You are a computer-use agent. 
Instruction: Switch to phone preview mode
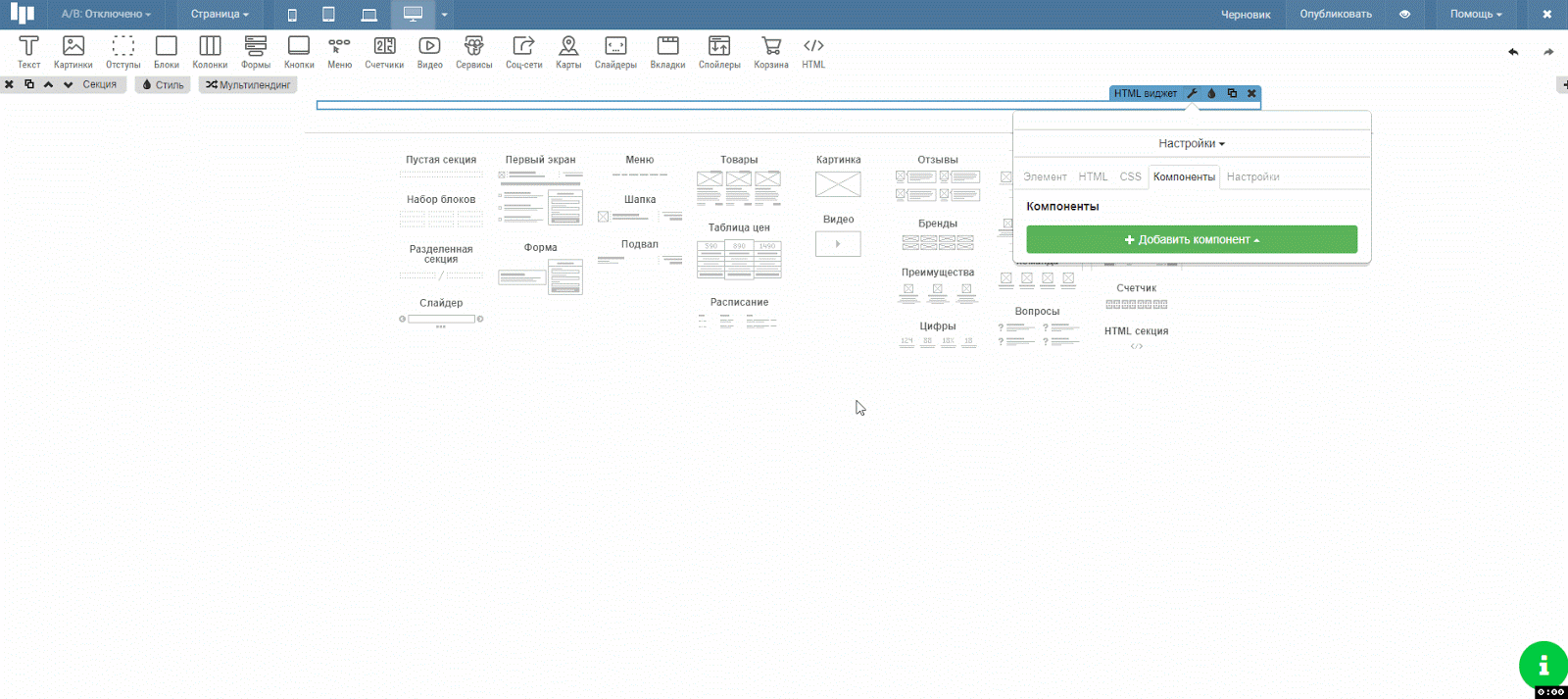click(x=292, y=15)
